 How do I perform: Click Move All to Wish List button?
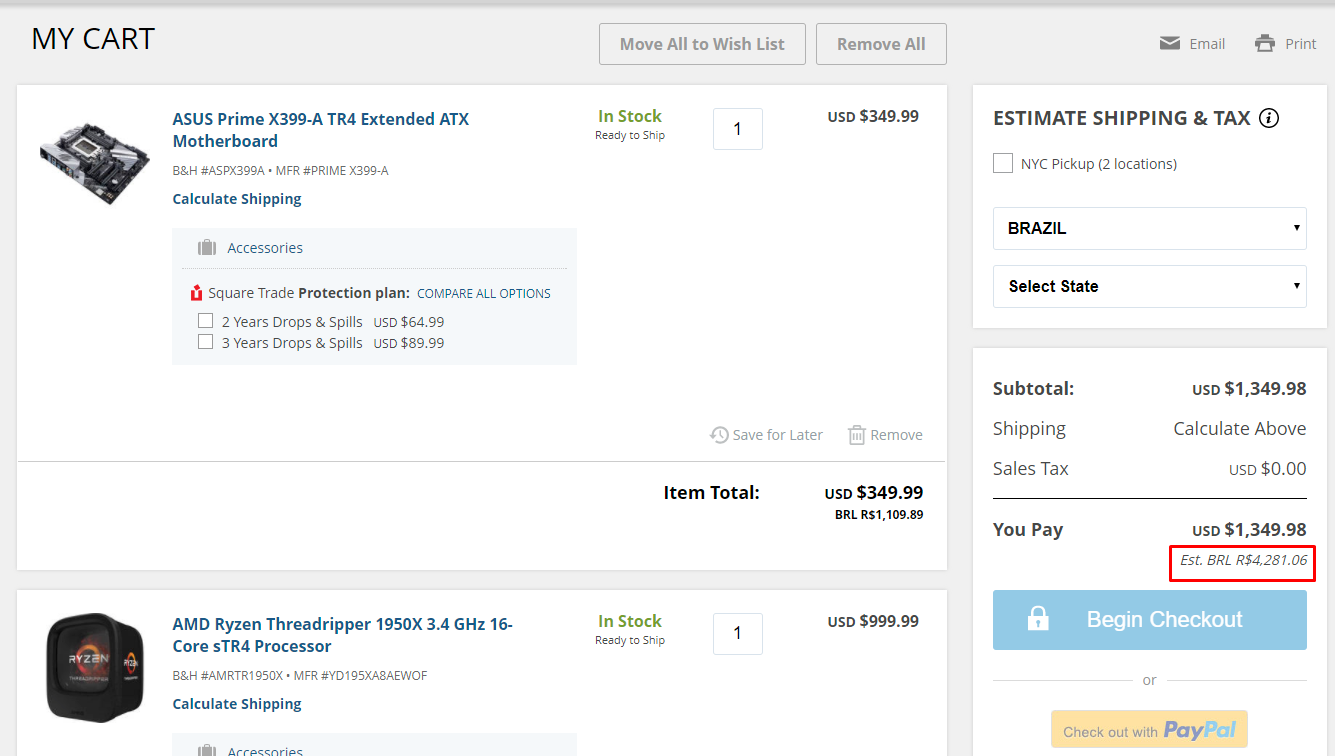point(702,44)
